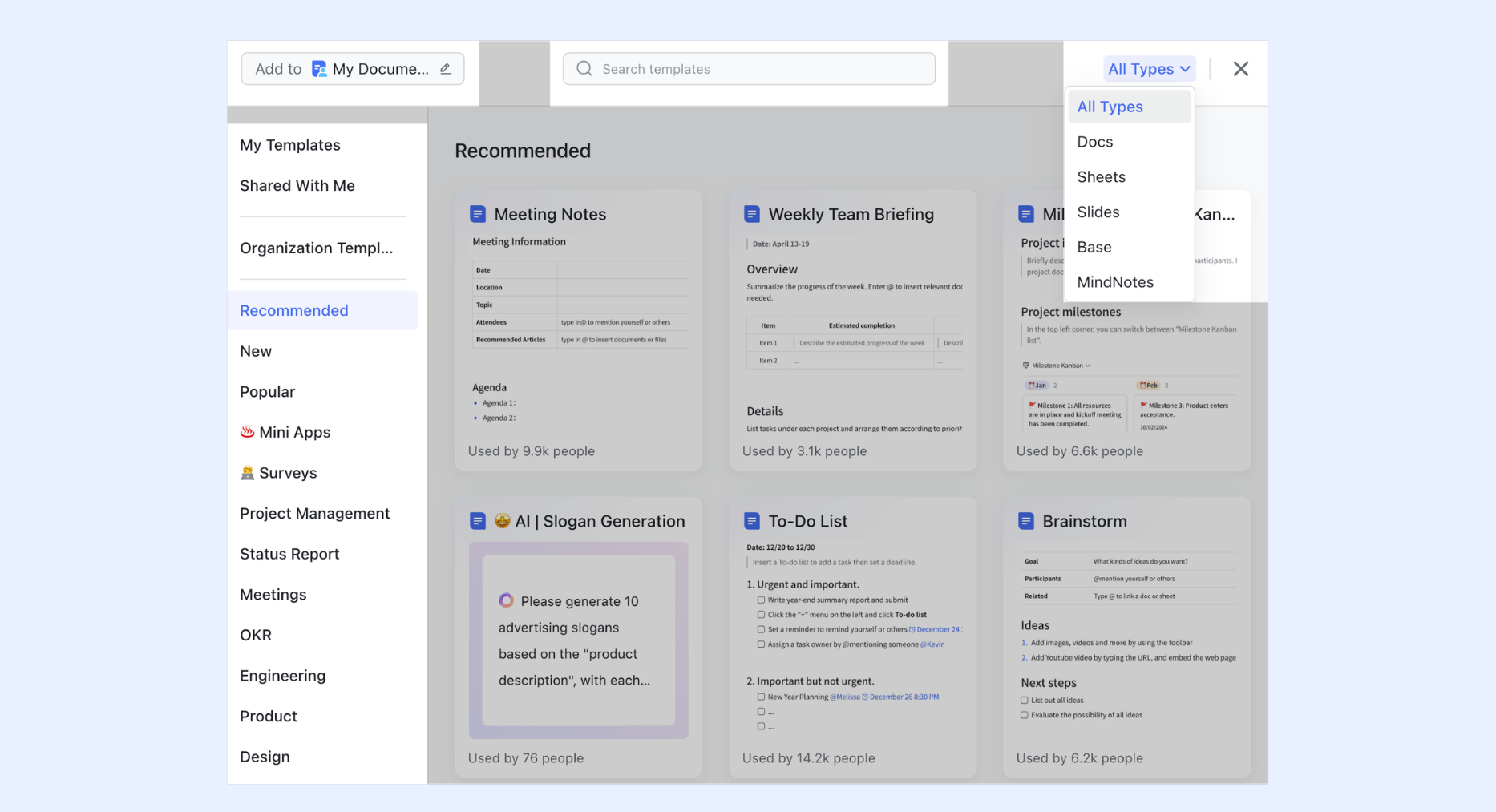Filter templates by Docs
This screenshot has width=1496, height=812.
pyautogui.click(x=1129, y=142)
